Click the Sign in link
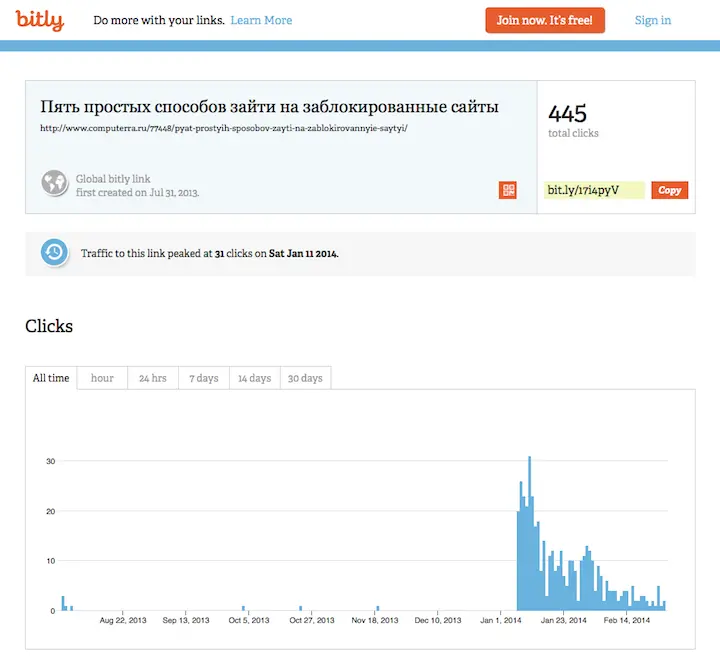 coord(653,20)
